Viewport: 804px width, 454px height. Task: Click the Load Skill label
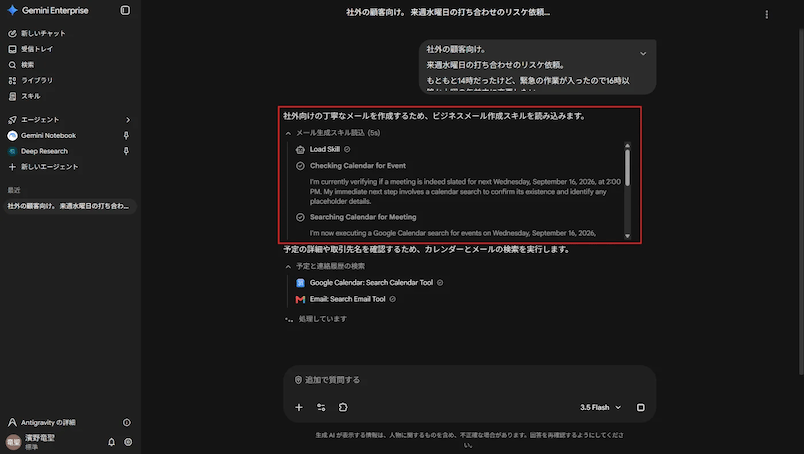pyautogui.click(x=325, y=149)
